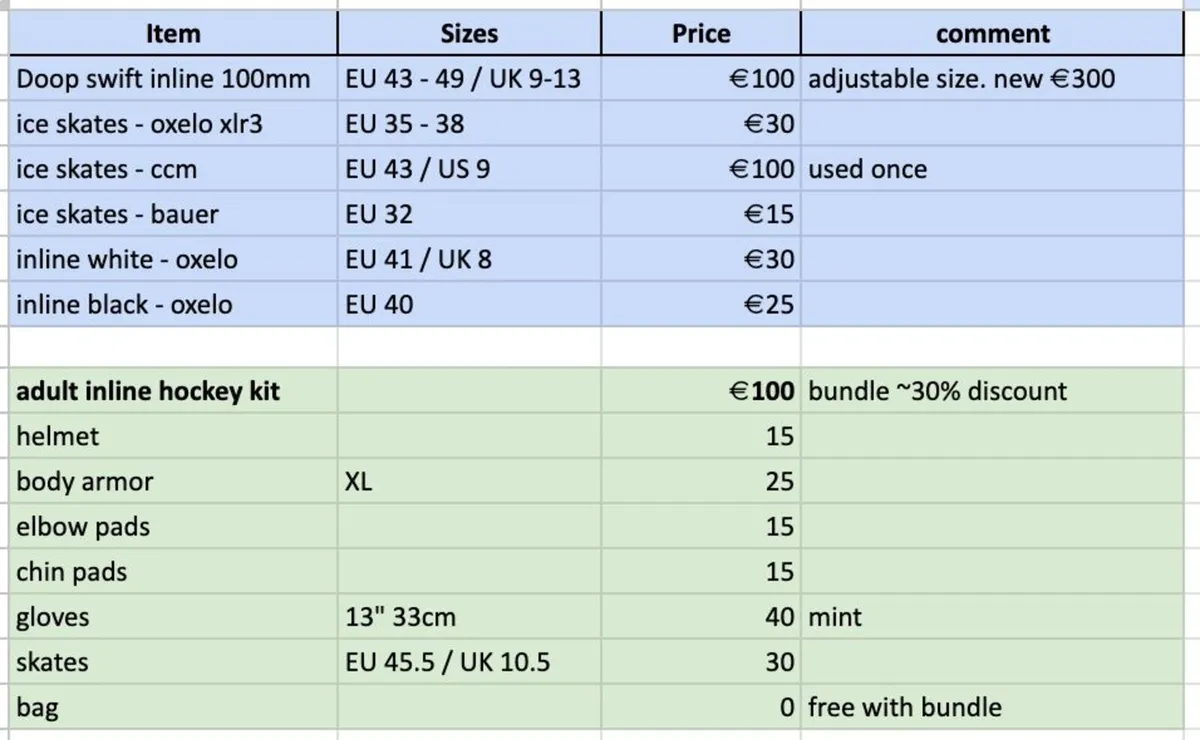Select the XL size cell
1200x740 pixels.
click(x=469, y=481)
